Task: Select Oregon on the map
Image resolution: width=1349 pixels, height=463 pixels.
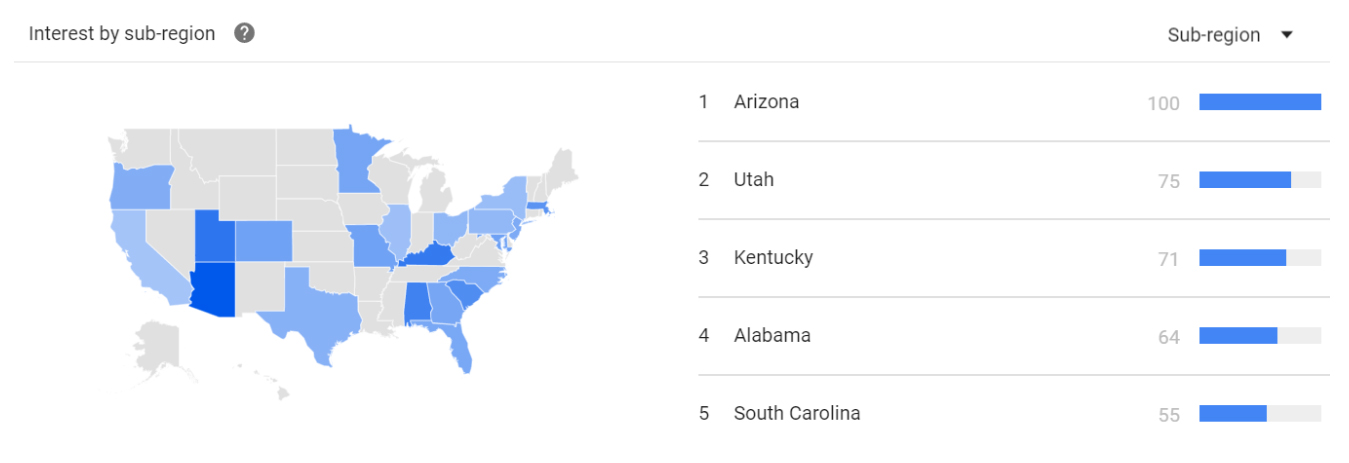Action: pos(138,188)
